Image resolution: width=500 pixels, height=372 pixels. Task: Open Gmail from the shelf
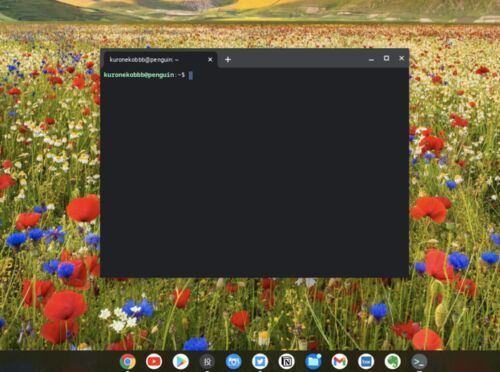click(x=339, y=362)
